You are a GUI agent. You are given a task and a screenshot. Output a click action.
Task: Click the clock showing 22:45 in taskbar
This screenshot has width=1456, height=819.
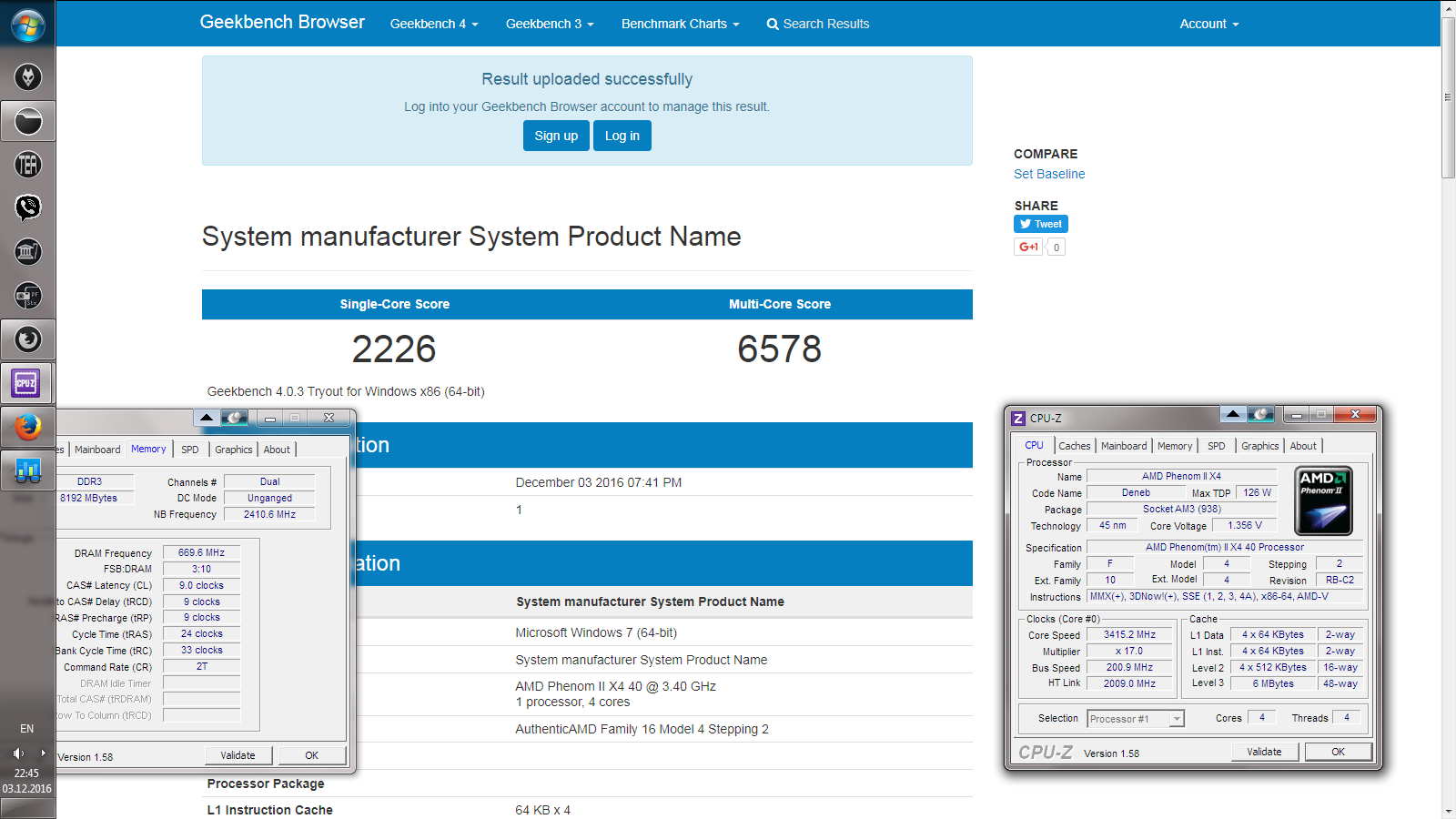pyautogui.click(x=27, y=773)
